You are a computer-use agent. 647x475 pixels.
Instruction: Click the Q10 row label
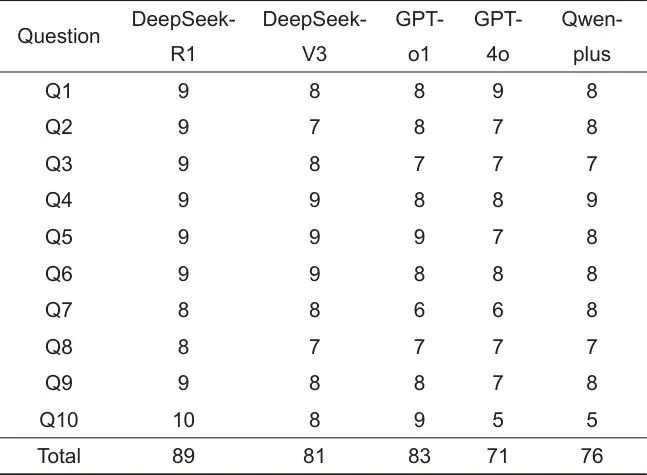pyautogui.click(x=60, y=420)
